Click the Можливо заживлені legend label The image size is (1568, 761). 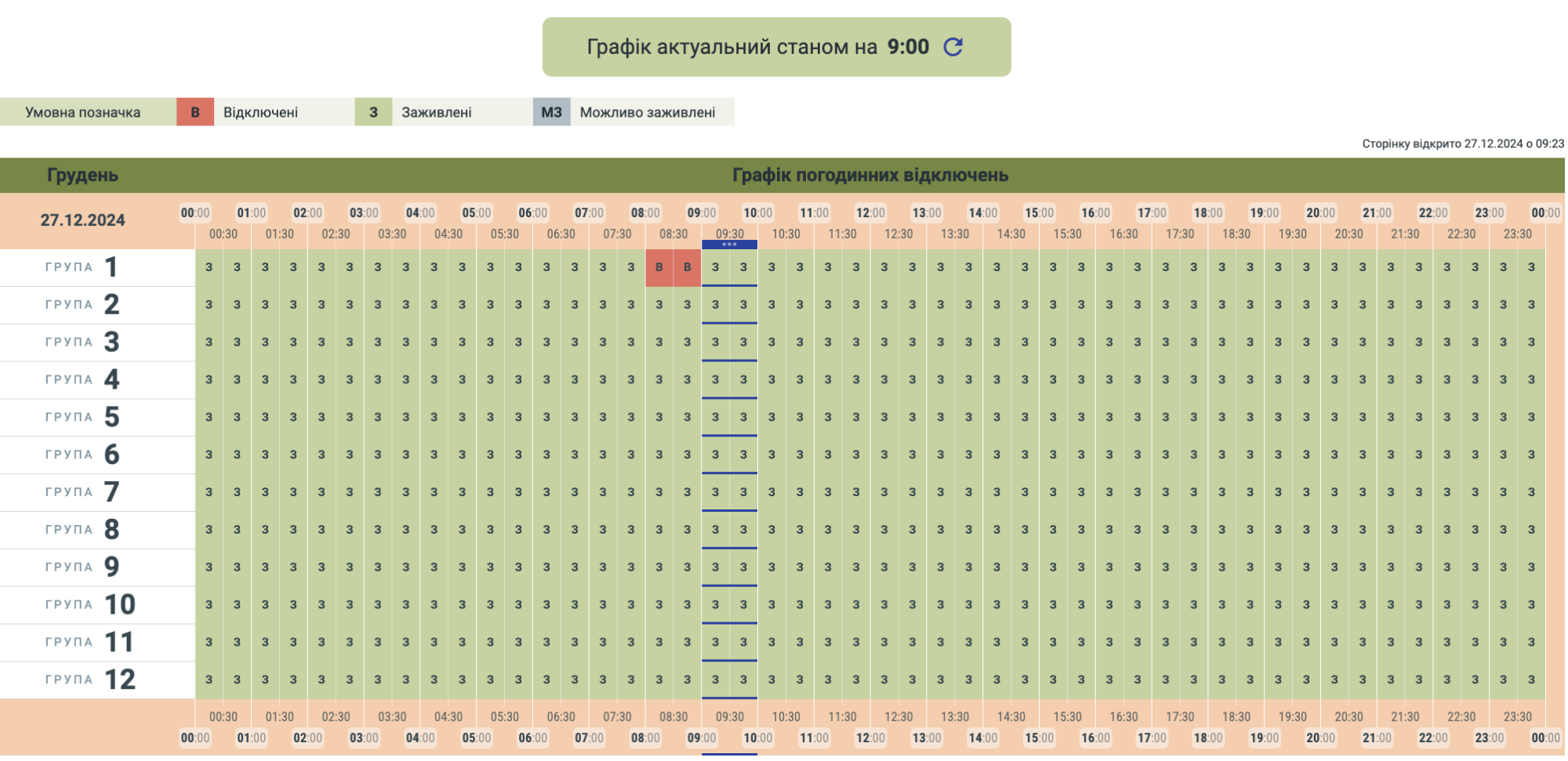[647, 112]
